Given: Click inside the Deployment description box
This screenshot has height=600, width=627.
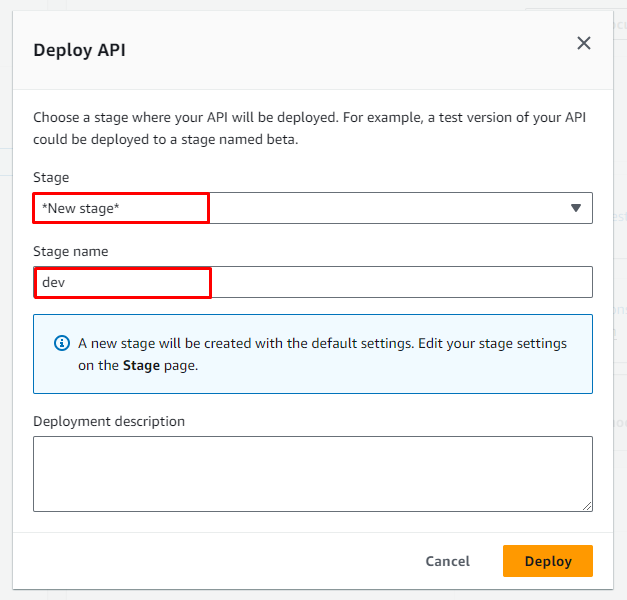Looking at the screenshot, I should click(x=312, y=473).
